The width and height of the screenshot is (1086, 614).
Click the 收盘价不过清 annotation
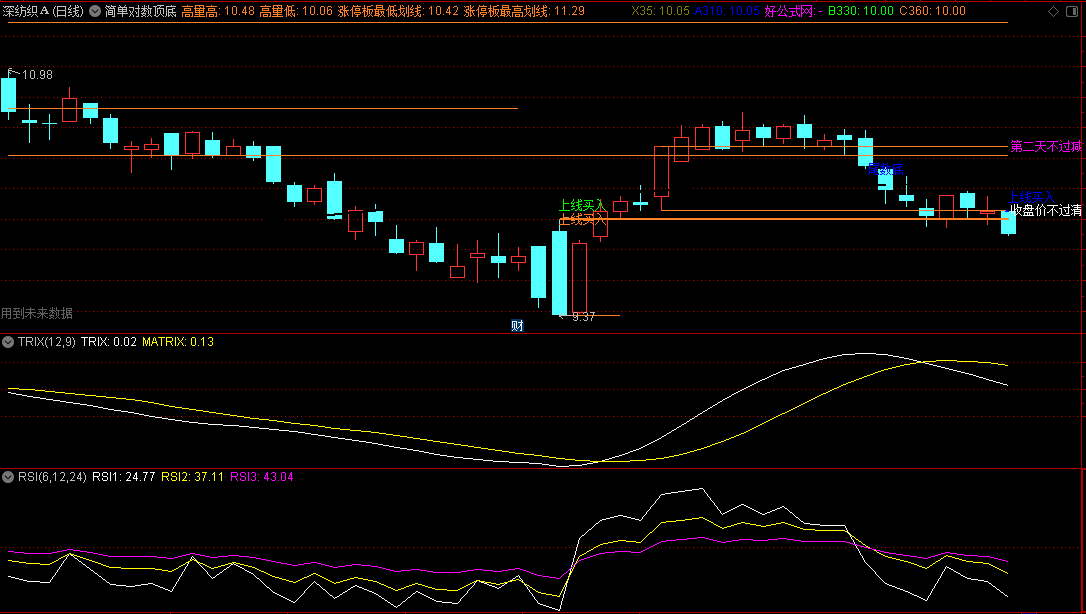(1046, 210)
